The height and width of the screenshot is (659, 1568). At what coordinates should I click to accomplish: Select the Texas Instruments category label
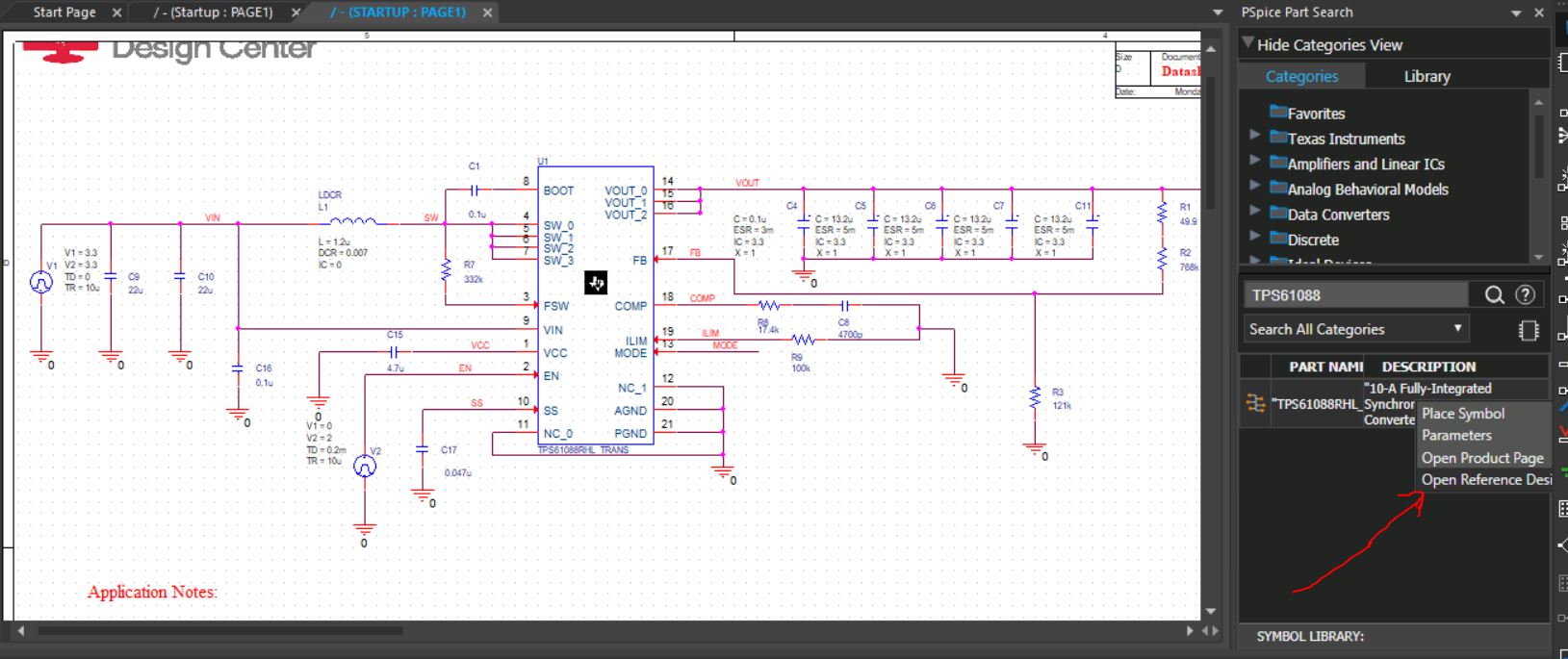[x=1346, y=139]
